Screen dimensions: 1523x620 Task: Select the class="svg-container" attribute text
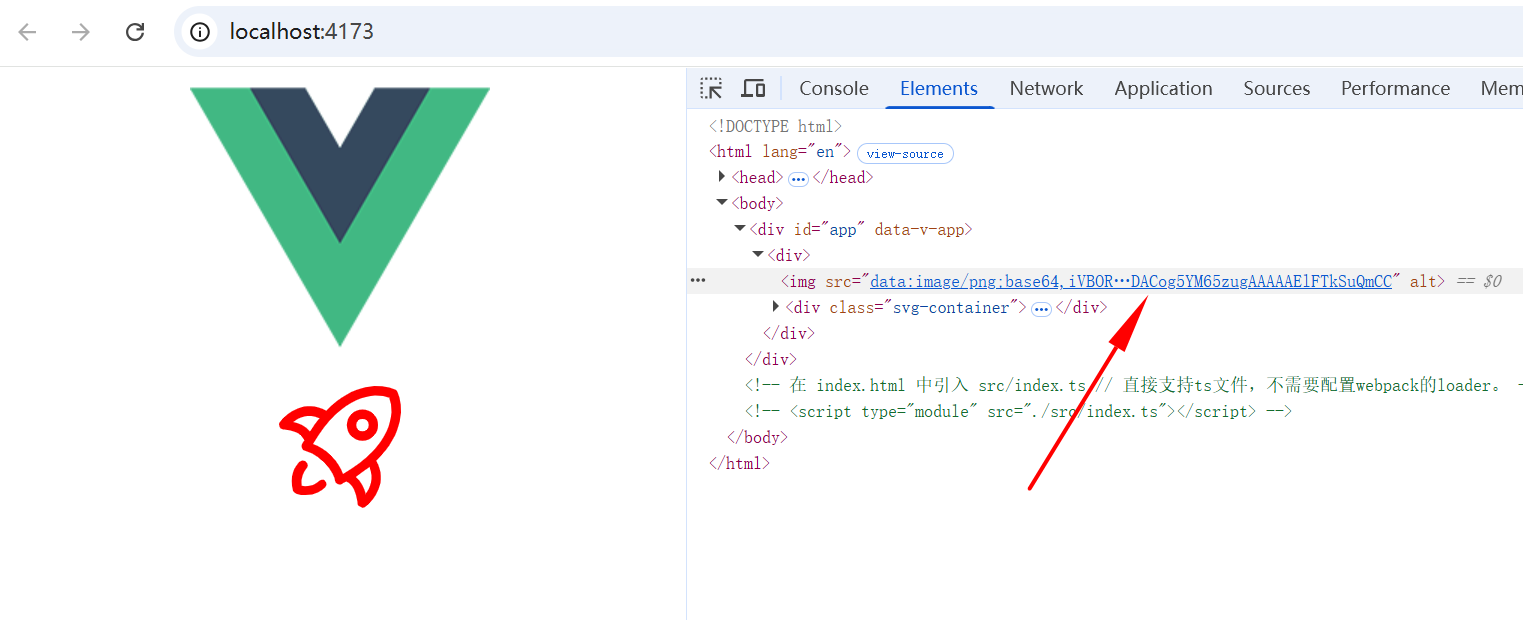click(923, 308)
